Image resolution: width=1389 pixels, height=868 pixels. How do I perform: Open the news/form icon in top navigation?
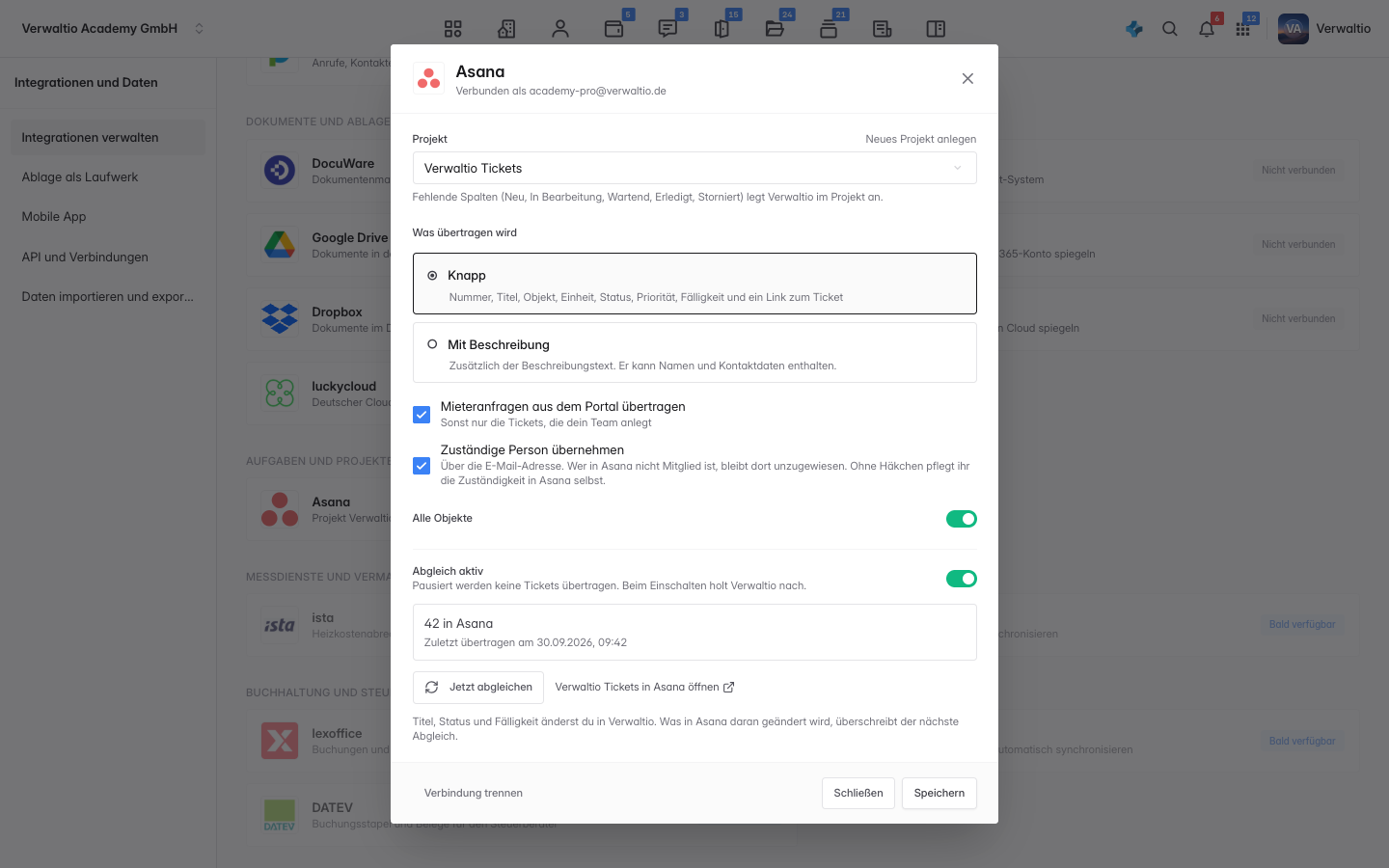tap(882, 29)
